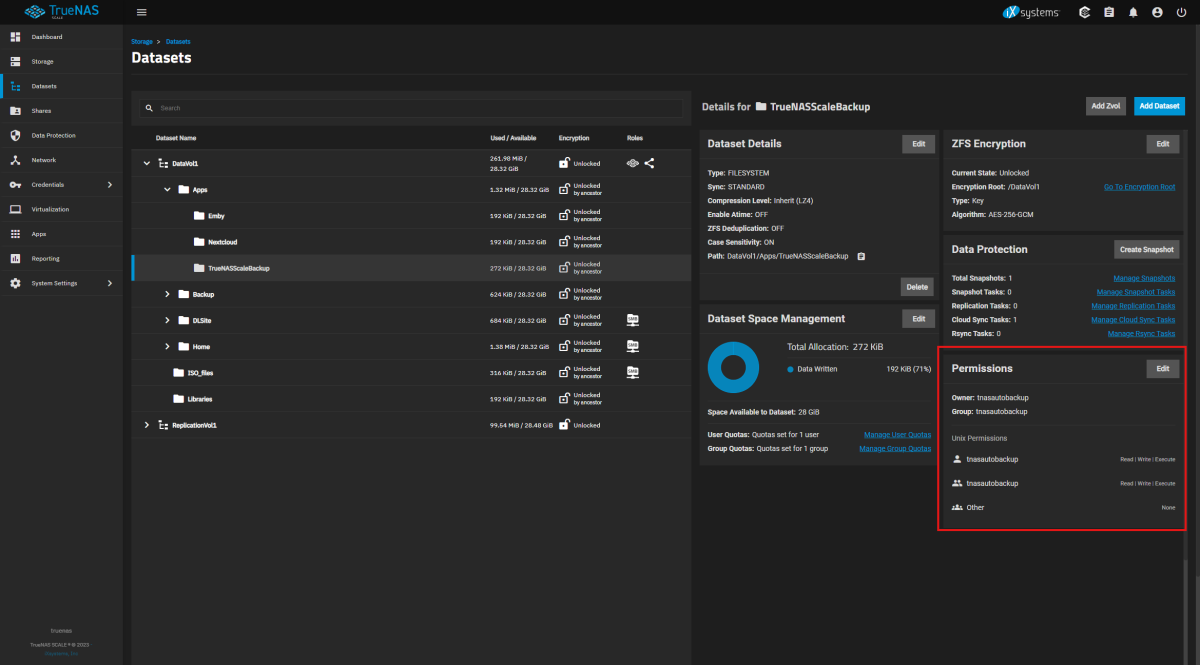Open the jobs clipboard icon
This screenshot has width=1200, height=665.
click(x=1109, y=12)
